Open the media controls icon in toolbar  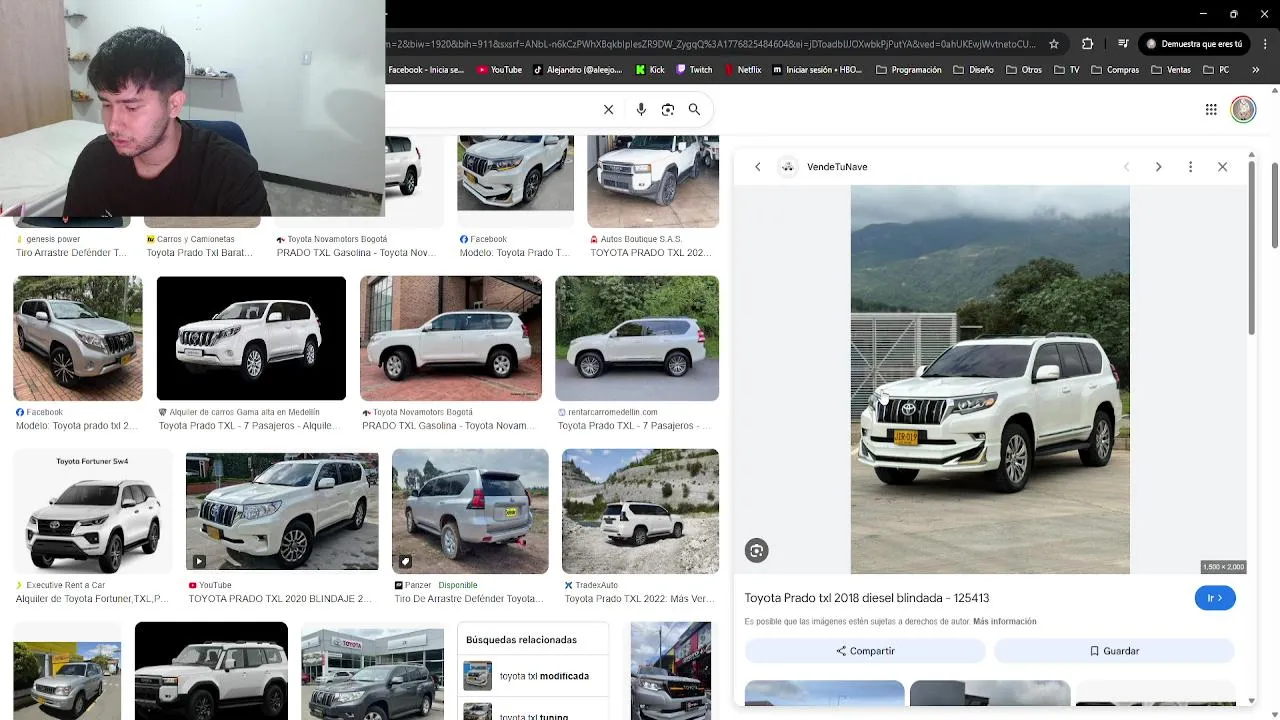[1123, 44]
